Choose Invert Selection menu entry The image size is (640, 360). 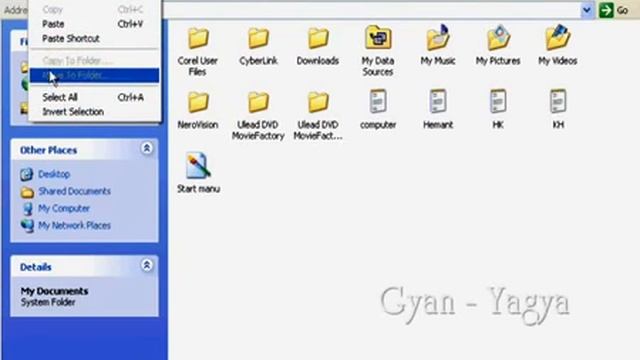[94, 112]
